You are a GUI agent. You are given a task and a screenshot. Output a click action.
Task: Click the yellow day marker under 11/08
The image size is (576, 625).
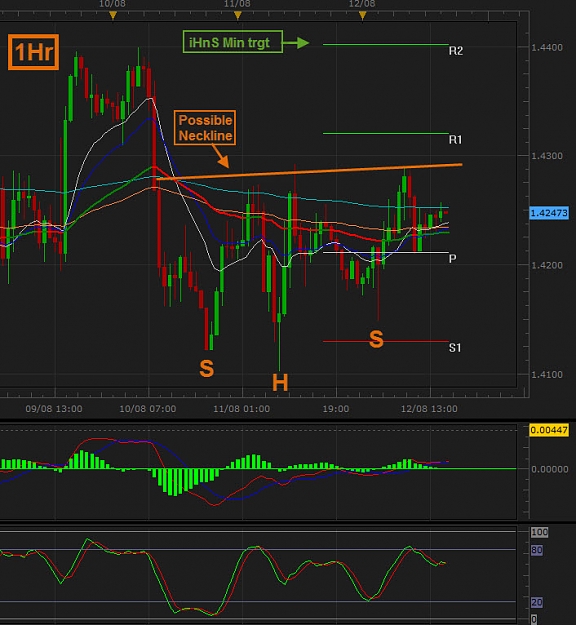[x=238, y=16]
